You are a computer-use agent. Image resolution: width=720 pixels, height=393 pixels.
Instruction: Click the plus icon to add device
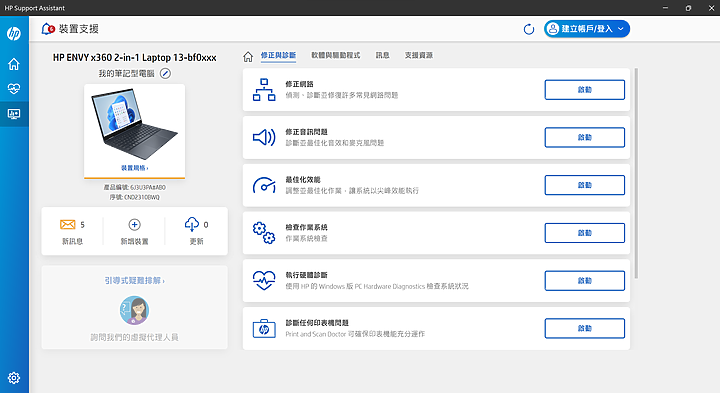coord(134,225)
